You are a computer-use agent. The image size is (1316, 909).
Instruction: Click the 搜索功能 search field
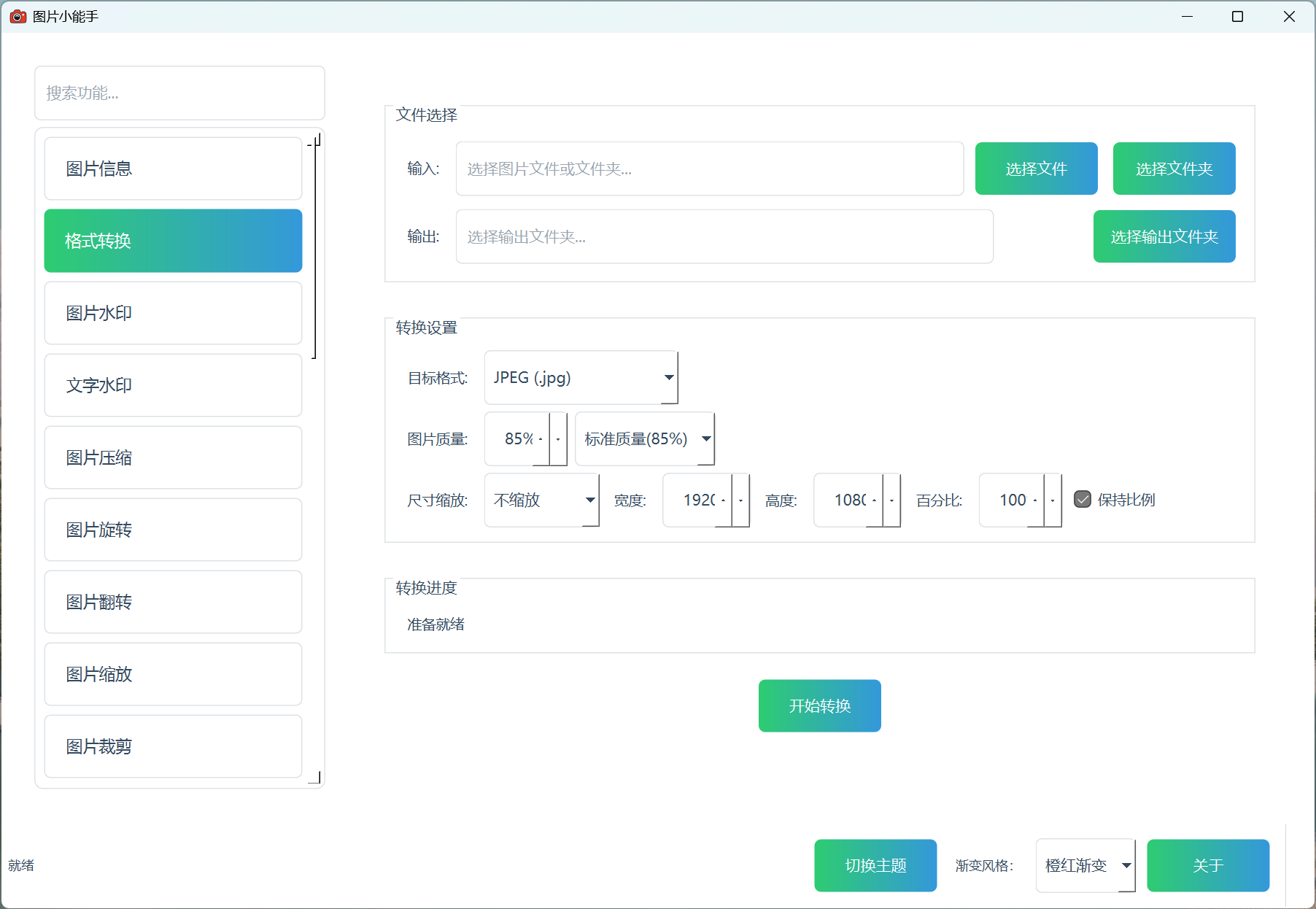[x=179, y=93]
